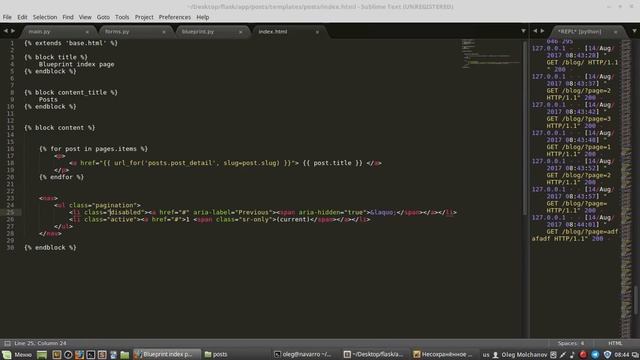Click left tab arrow in REPL pane

click(535, 31)
